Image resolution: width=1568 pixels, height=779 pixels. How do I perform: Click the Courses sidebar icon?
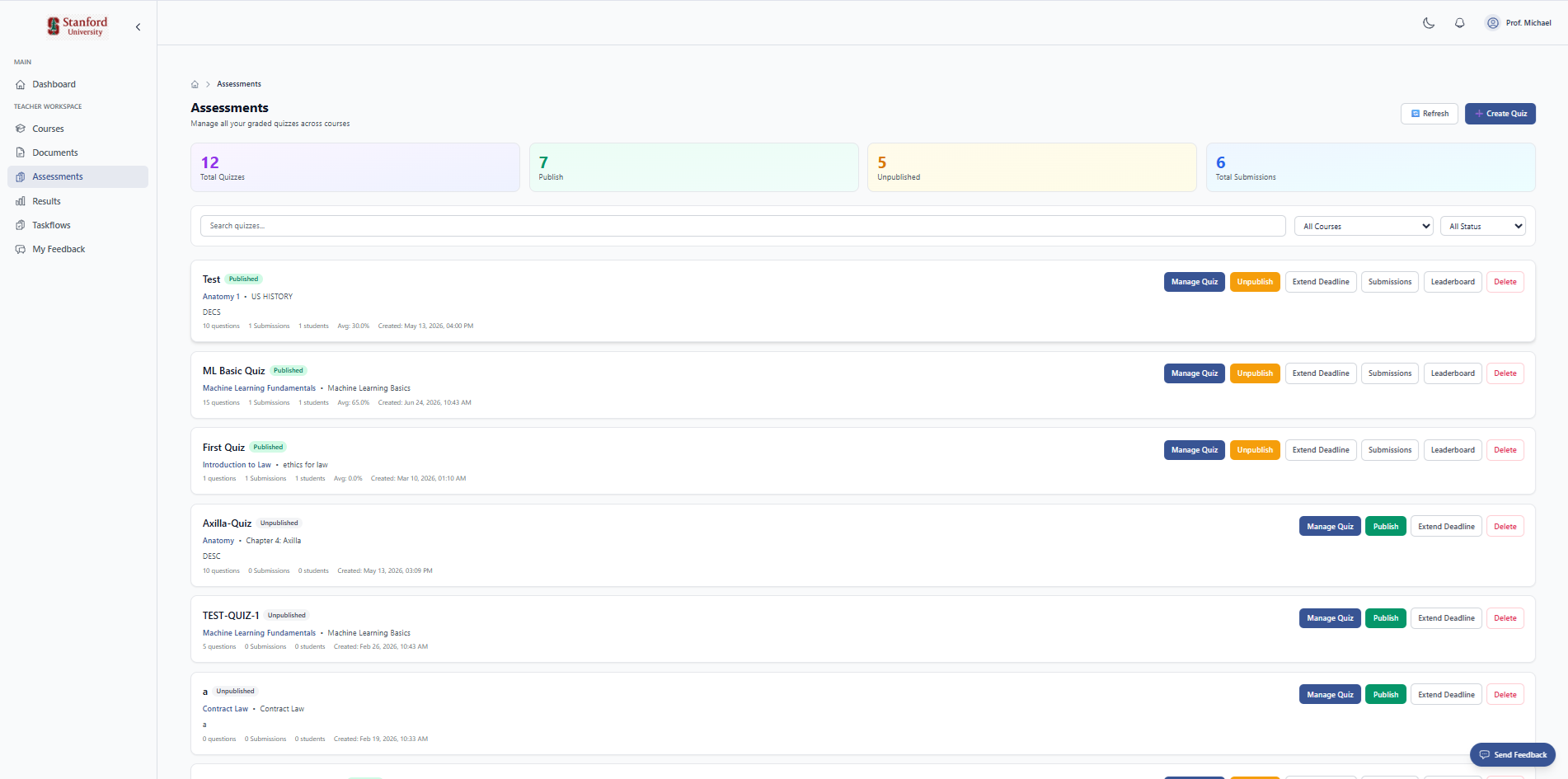point(21,129)
